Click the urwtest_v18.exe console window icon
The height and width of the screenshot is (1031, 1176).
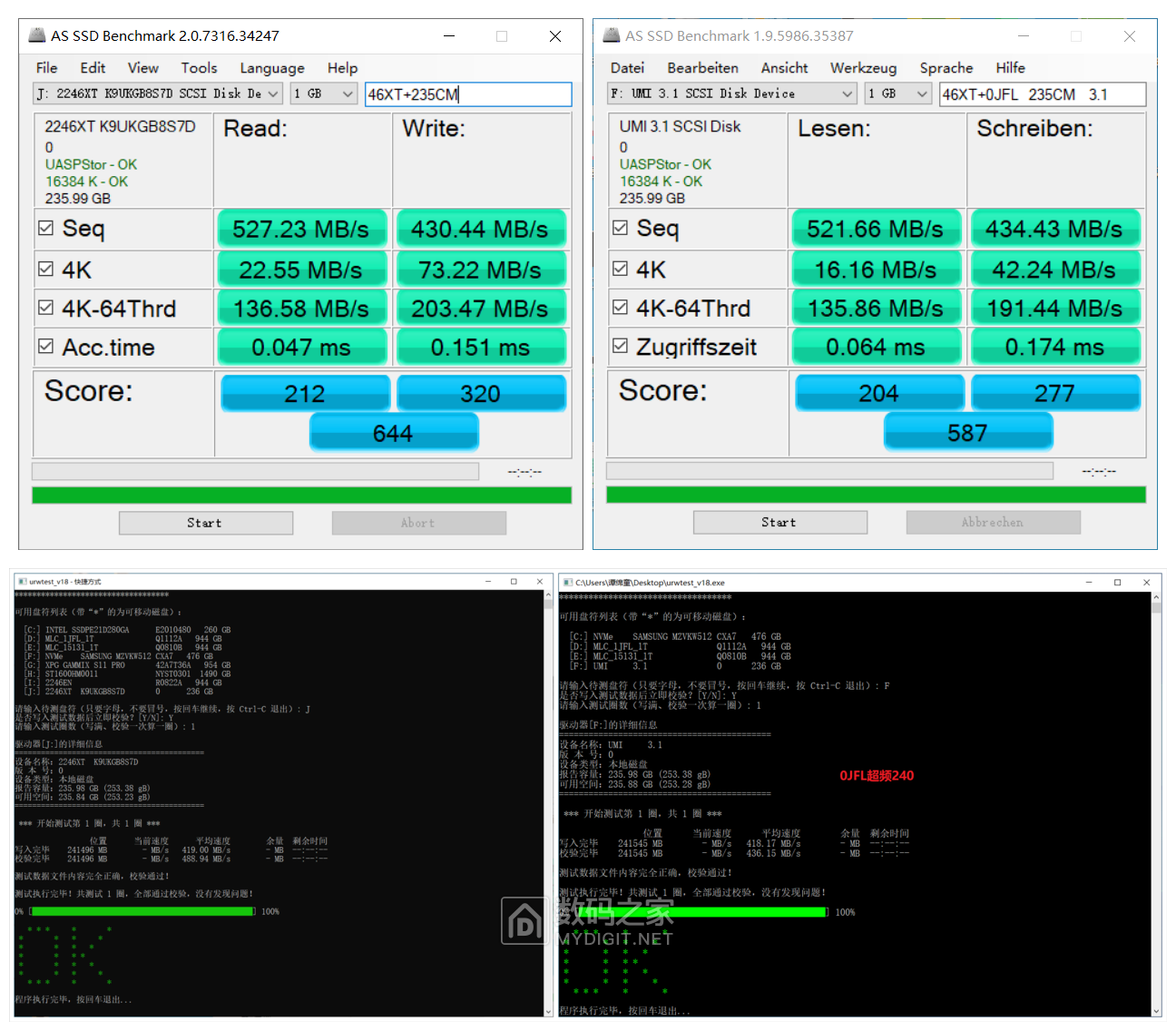[566, 583]
